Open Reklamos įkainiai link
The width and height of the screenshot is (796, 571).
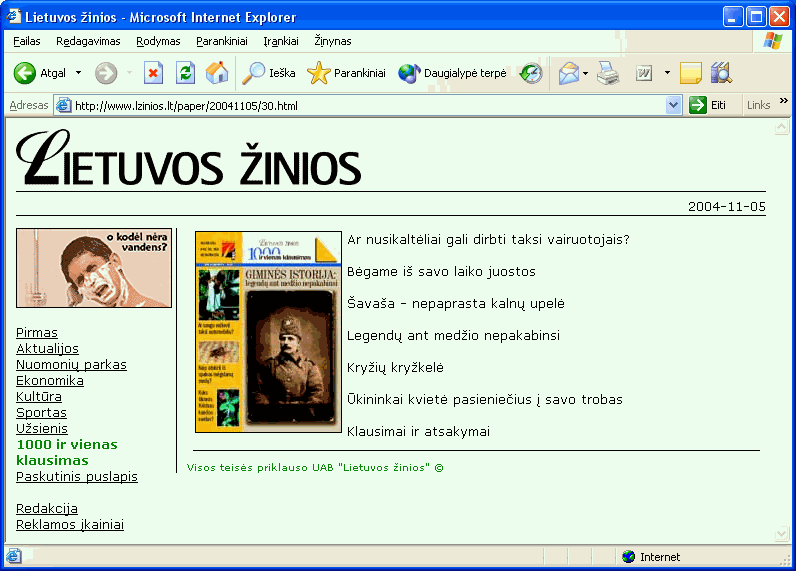pos(70,524)
